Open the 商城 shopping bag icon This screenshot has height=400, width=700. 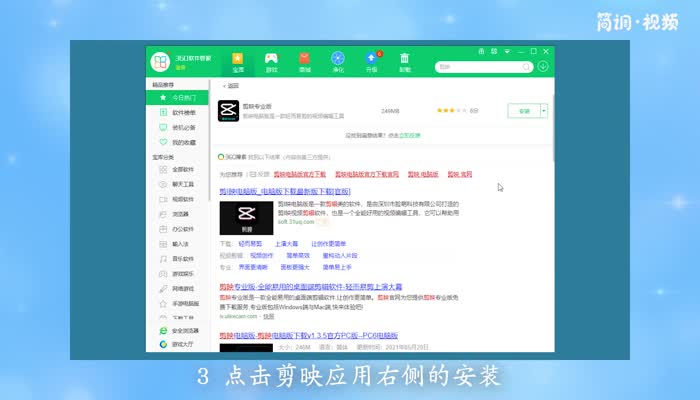click(305, 61)
